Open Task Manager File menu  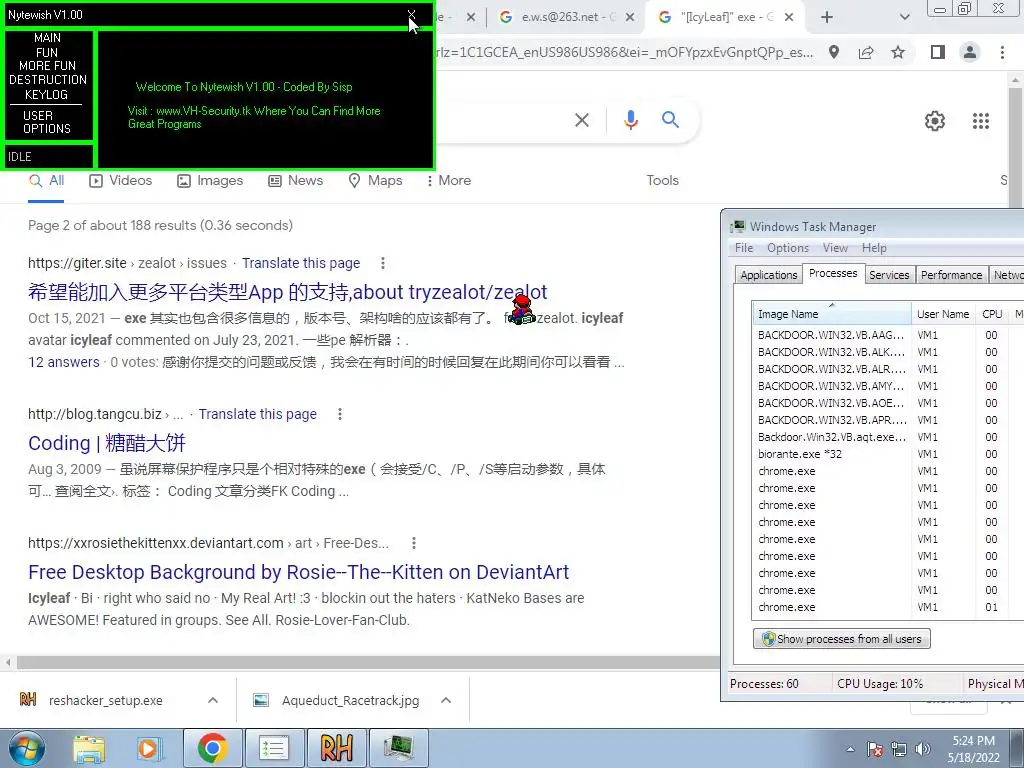coord(744,248)
